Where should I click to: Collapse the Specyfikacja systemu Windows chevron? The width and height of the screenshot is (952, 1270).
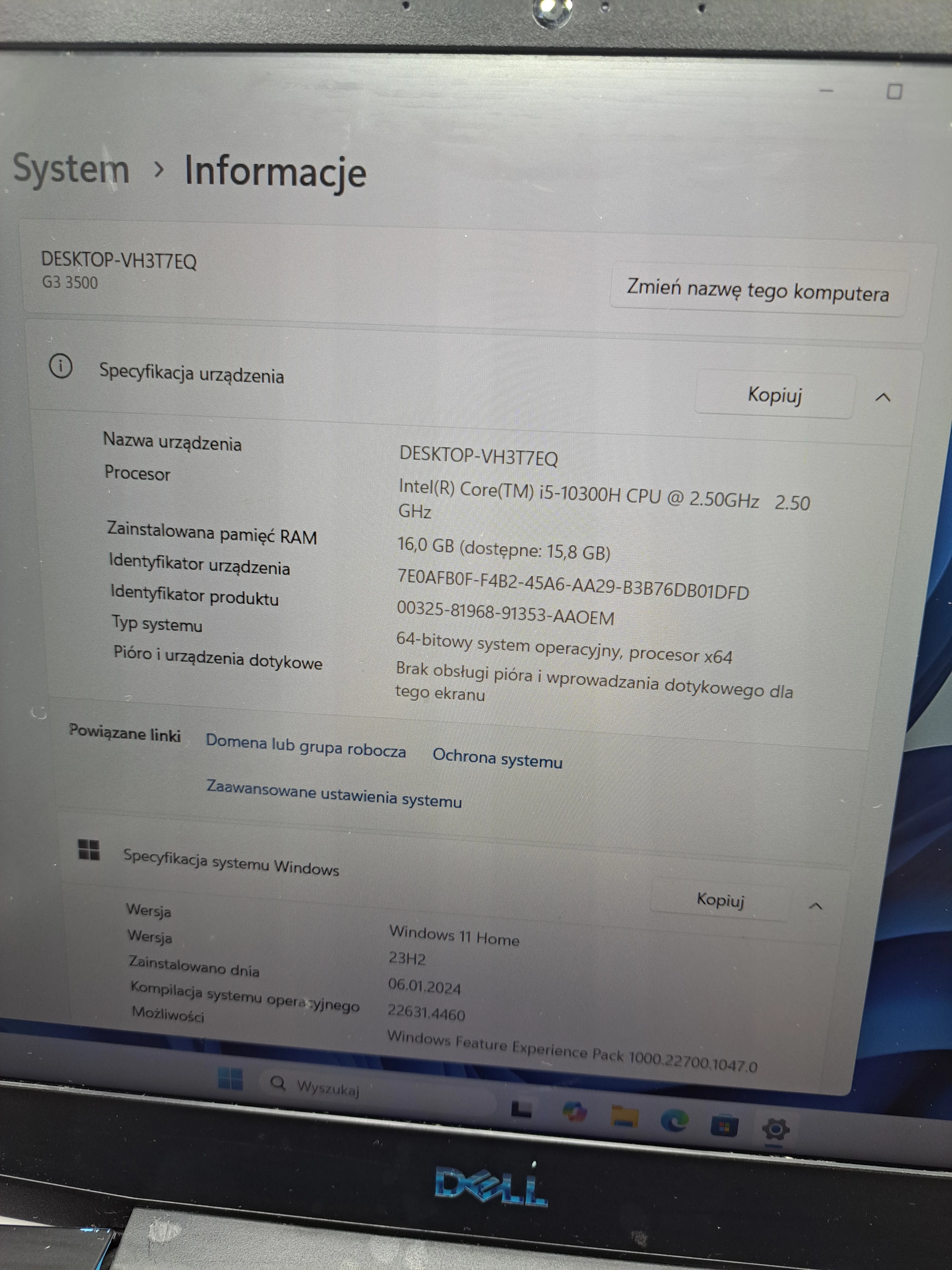815,906
